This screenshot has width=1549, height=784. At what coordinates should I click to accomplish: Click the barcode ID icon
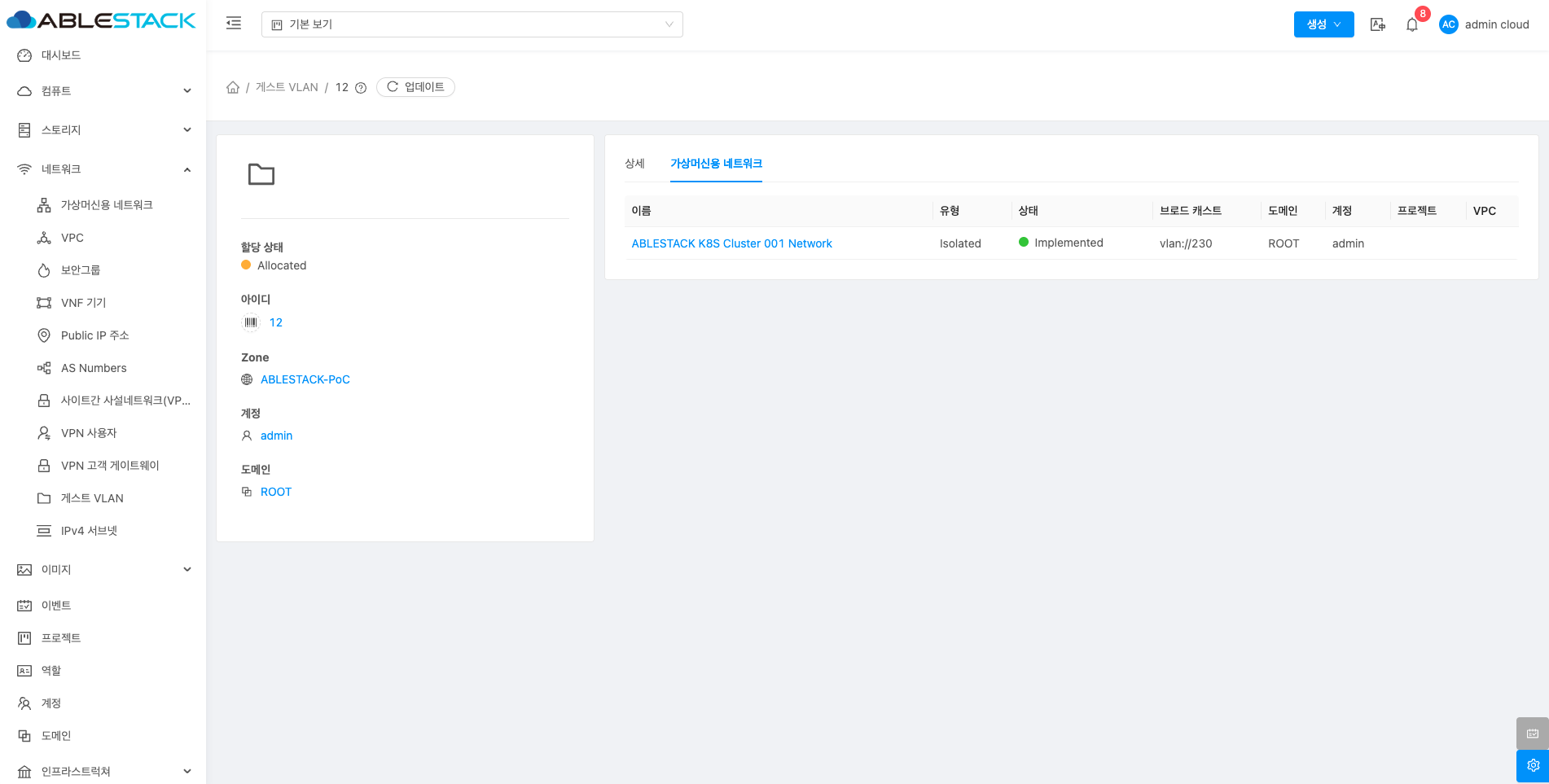click(251, 322)
